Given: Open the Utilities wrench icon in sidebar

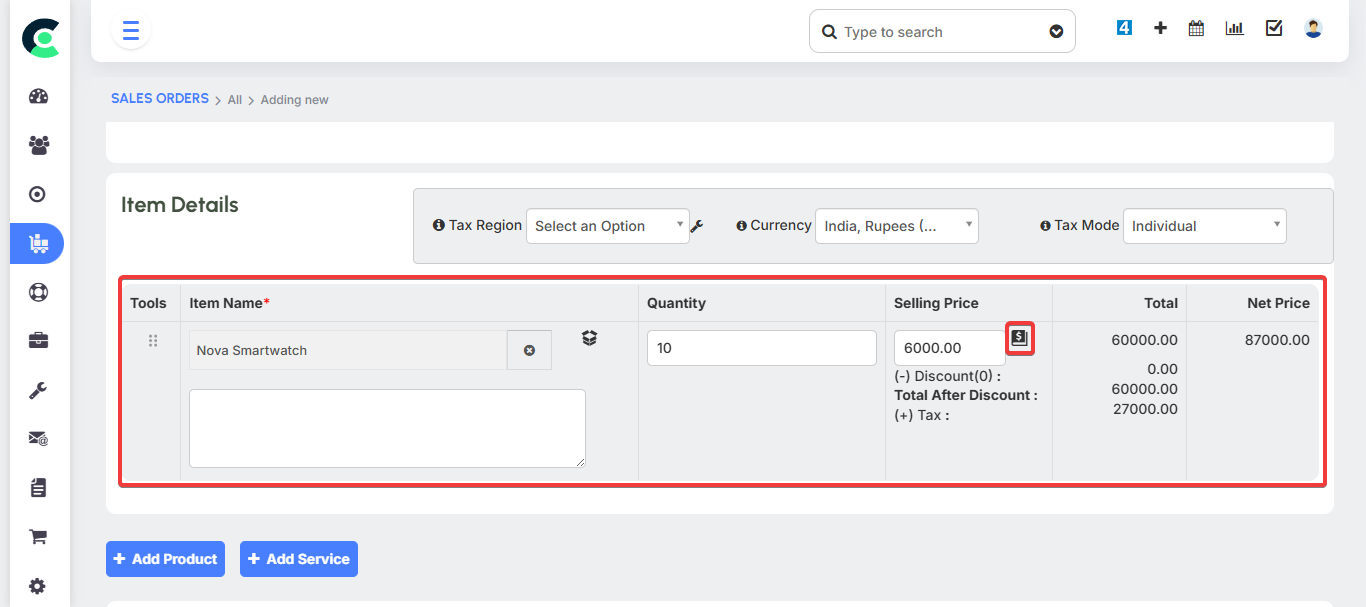Looking at the screenshot, I should [x=37, y=389].
